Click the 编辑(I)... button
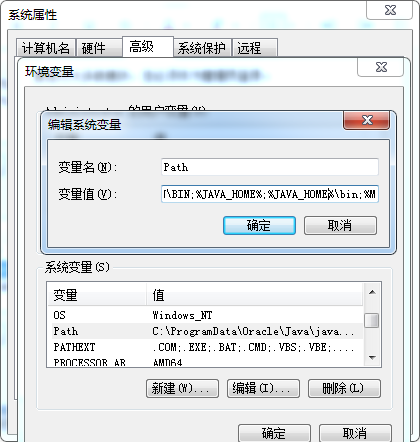The width and height of the screenshot is (420, 442). [263, 388]
